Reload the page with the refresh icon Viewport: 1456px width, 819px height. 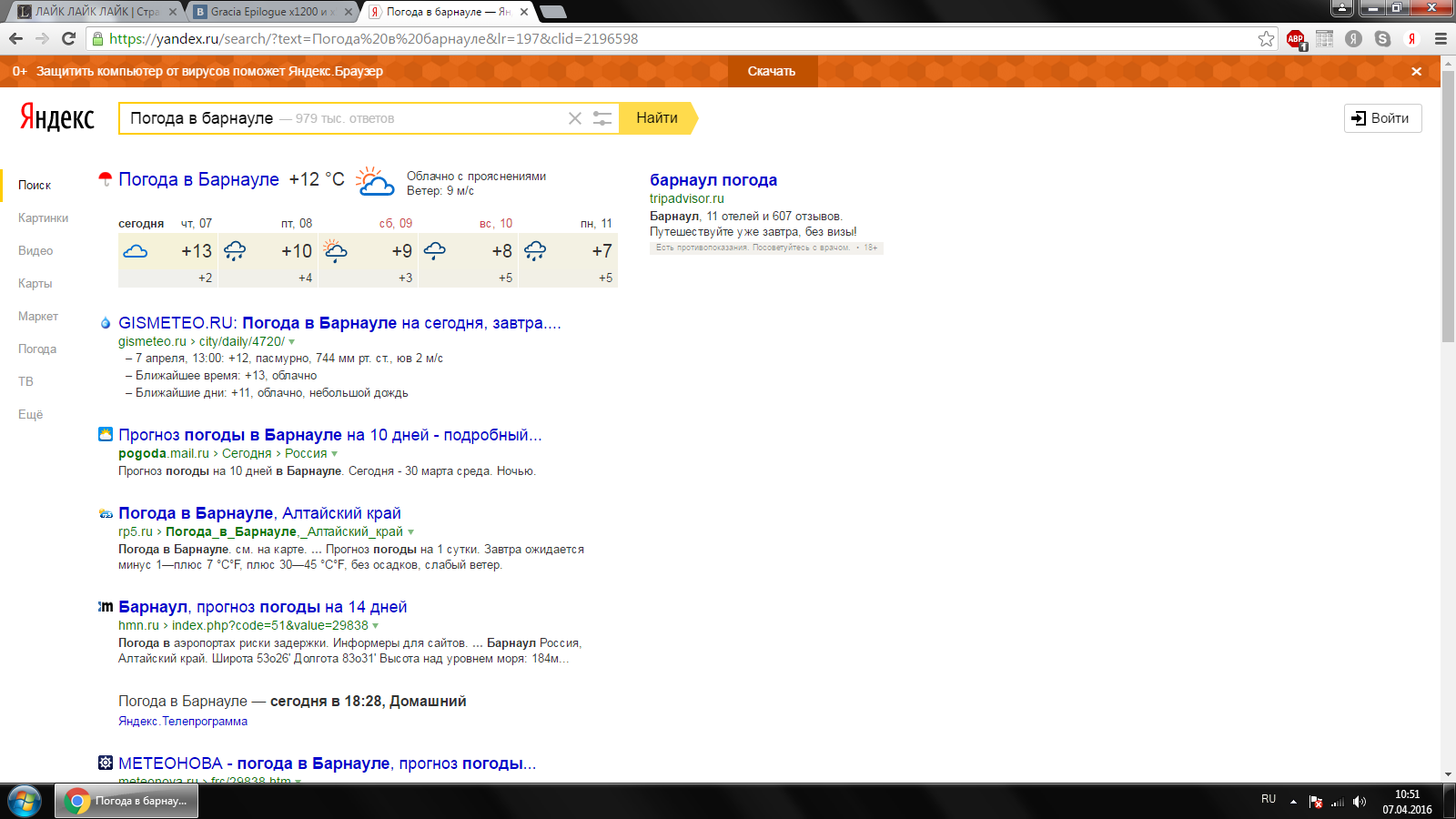click(68, 38)
